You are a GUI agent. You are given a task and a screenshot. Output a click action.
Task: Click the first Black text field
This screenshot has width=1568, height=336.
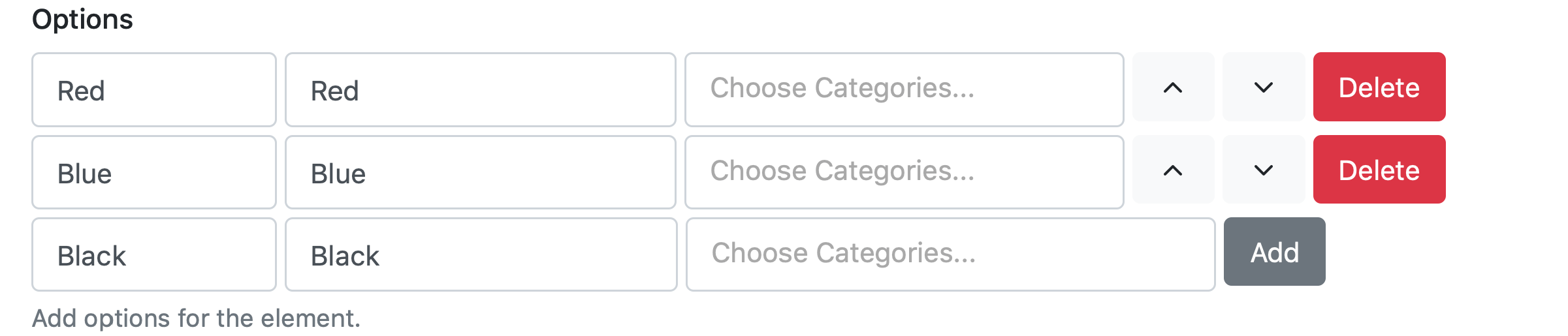click(x=154, y=255)
